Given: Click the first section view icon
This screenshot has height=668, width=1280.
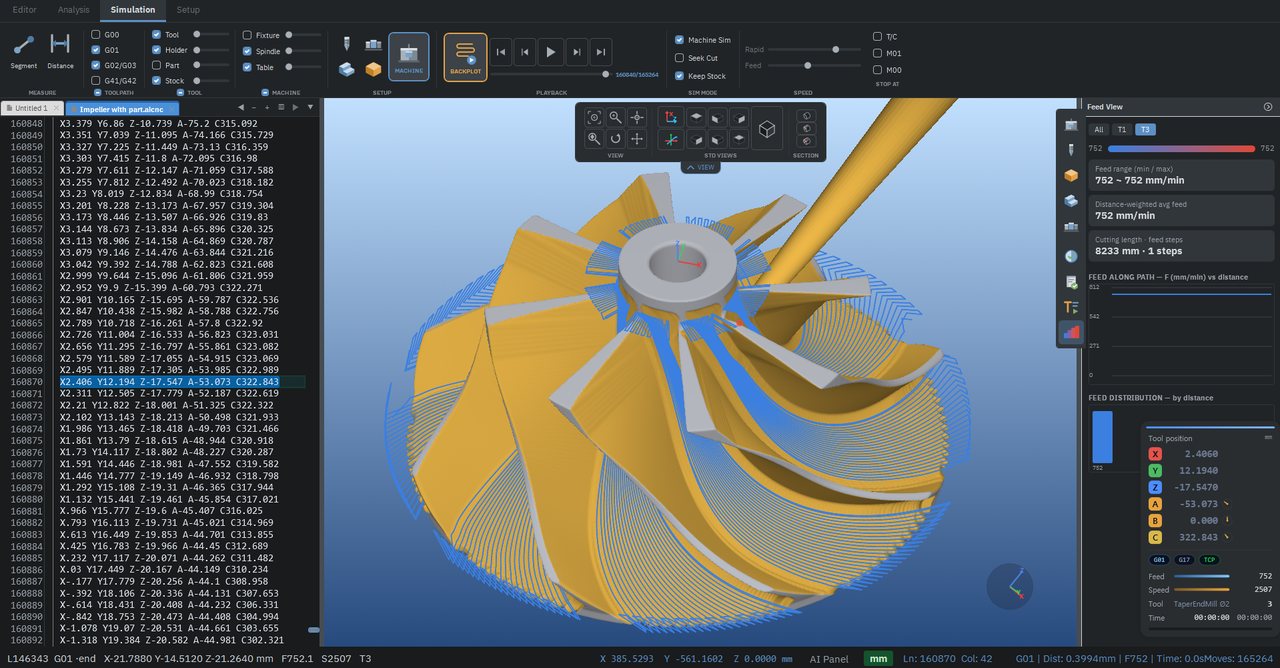Looking at the screenshot, I should point(806,116).
